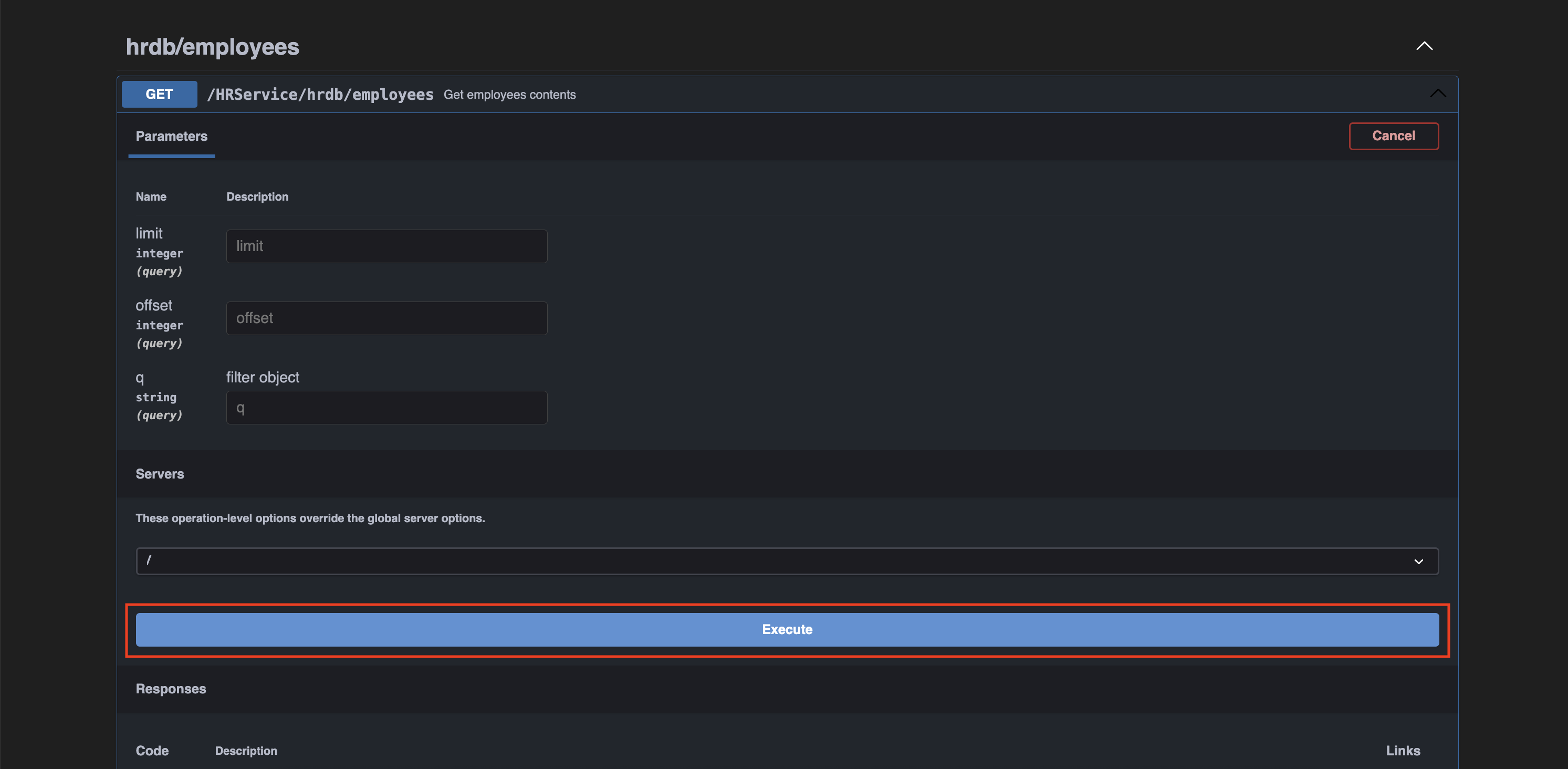Screen dimensions: 1568x769
Task: Focus the limit input field
Action: pos(386,246)
